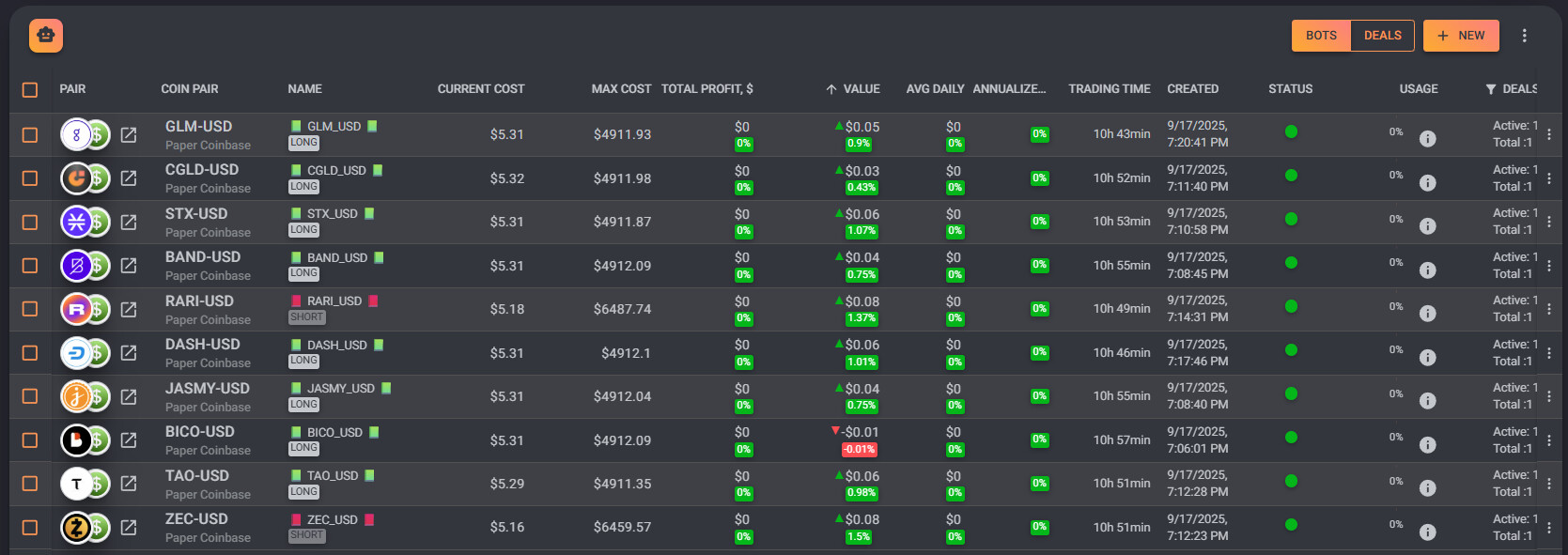Create a new bot with New button
The height and width of the screenshot is (555, 1568).
click(1460, 36)
